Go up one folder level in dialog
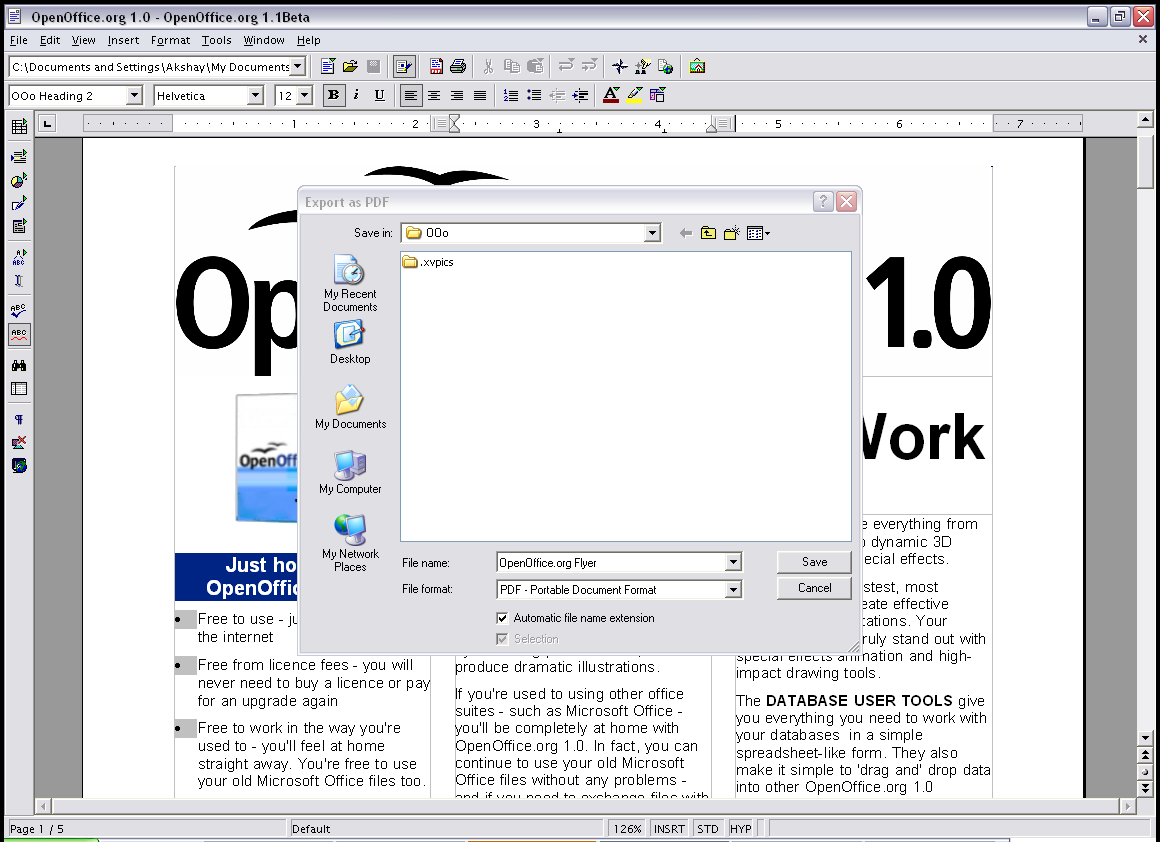 click(709, 233)
